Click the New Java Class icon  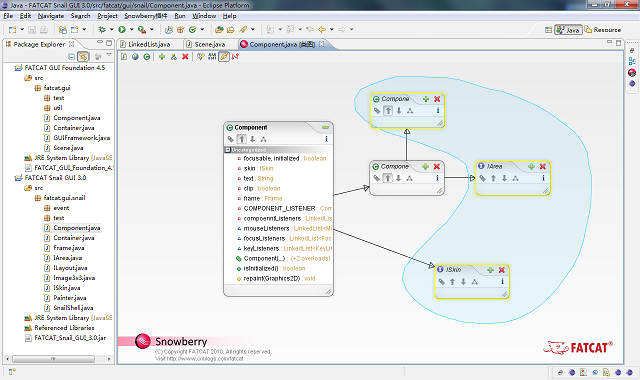click(193, 29)
